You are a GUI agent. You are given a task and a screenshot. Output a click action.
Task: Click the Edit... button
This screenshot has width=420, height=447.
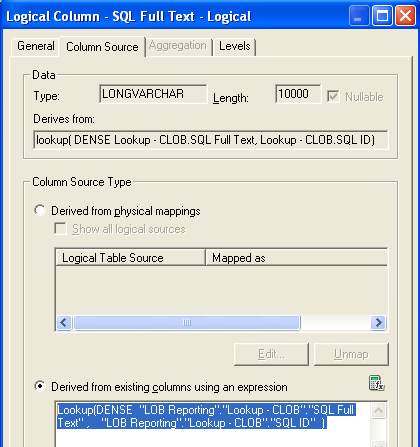point(271,354)
